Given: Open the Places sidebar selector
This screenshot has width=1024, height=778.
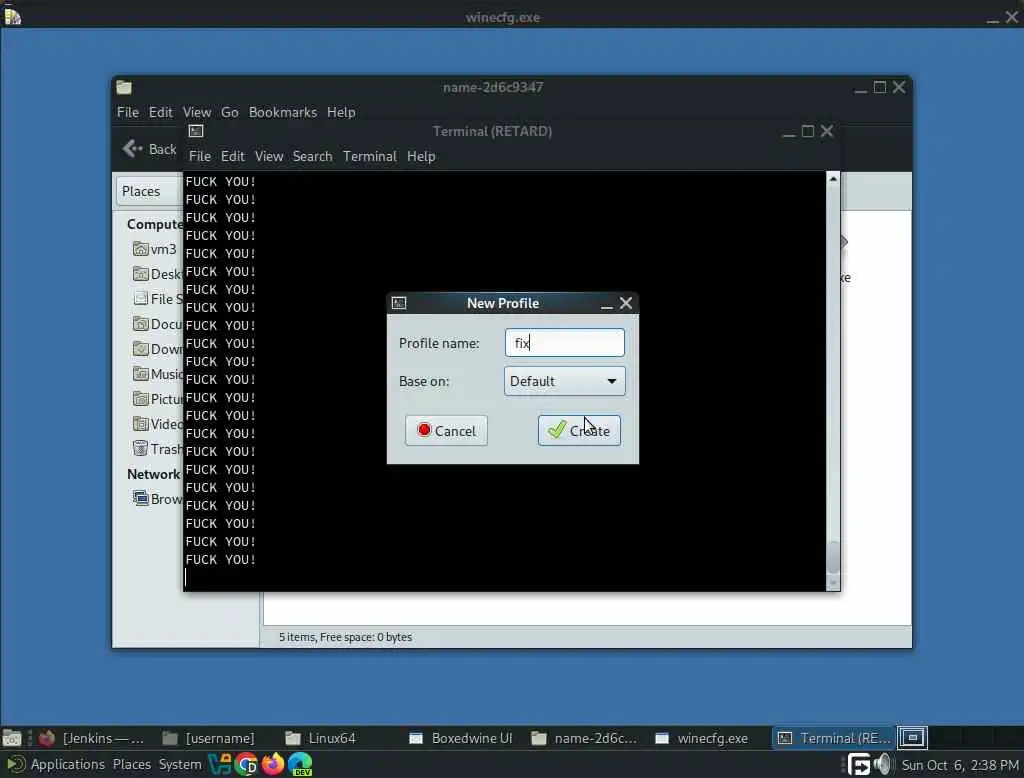Looking at the screenshot, I should coord(150,191).
